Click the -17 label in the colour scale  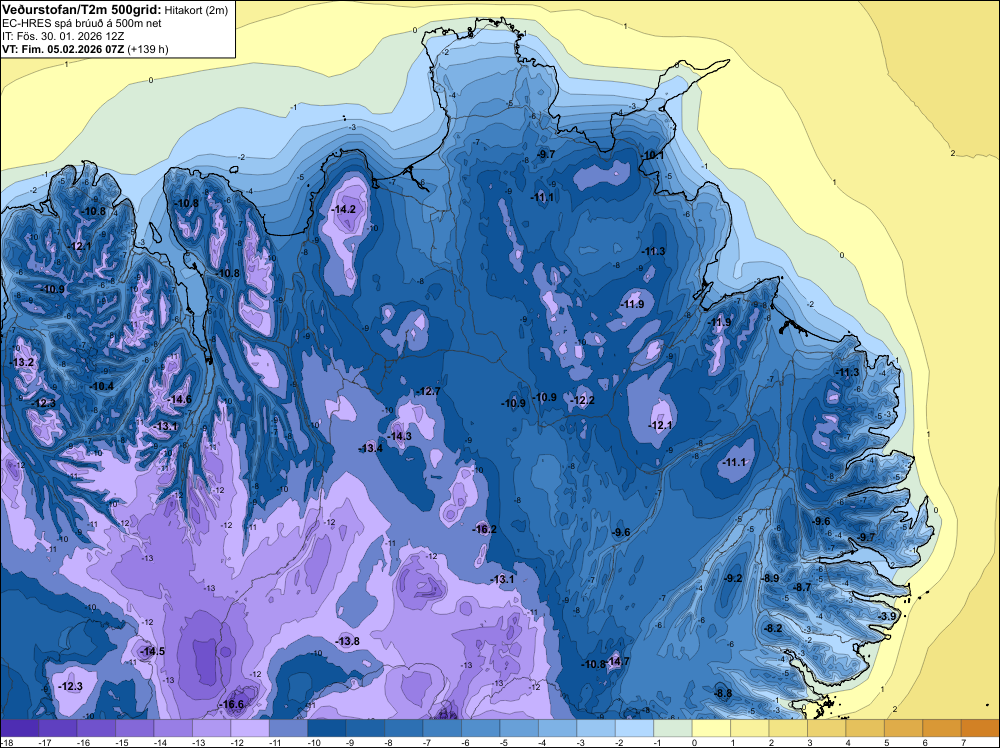[44, 742]
